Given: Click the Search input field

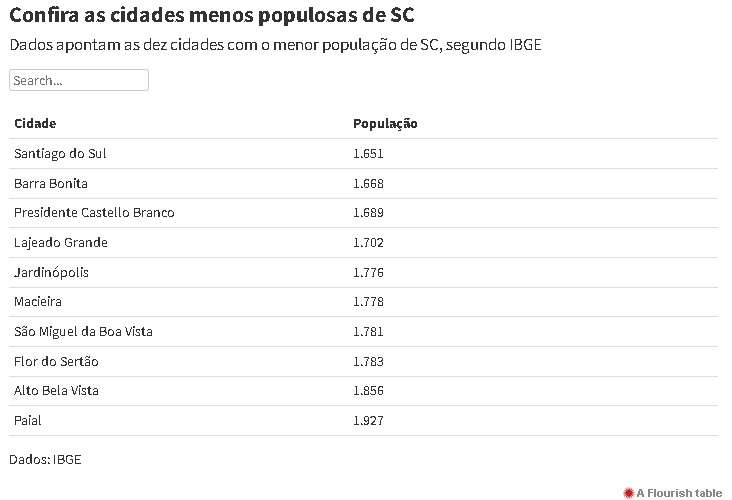Looking at the screenshot, I should click(79, 80).
